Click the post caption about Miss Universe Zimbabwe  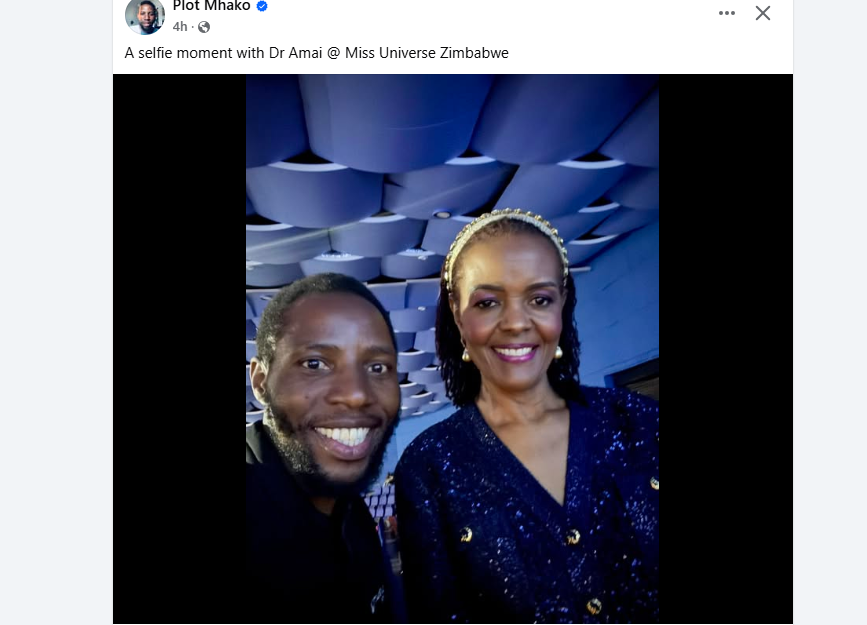pyautogui.click(x=316, y=53)
